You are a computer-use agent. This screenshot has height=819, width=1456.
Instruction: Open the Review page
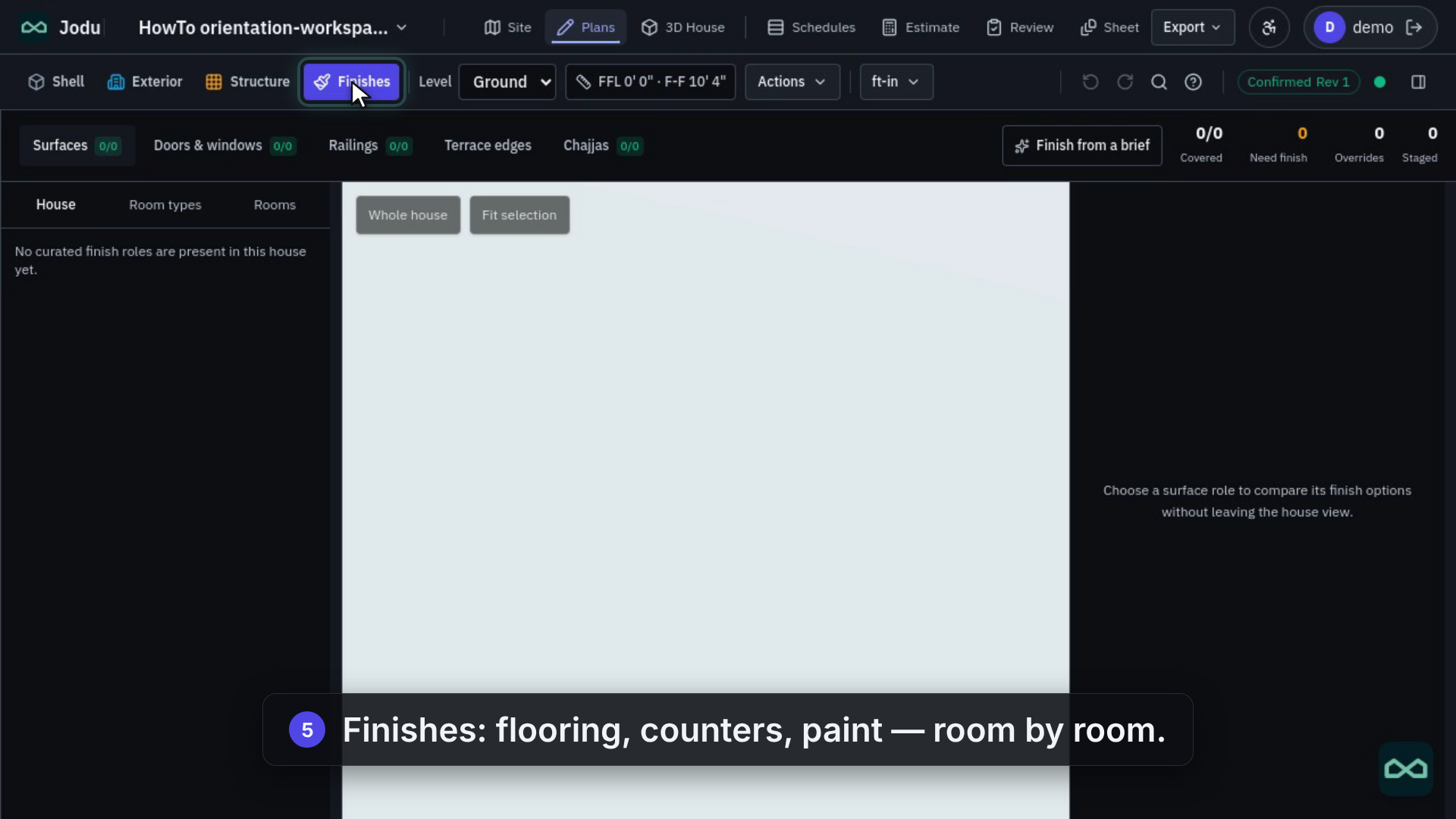point(1019,27)
